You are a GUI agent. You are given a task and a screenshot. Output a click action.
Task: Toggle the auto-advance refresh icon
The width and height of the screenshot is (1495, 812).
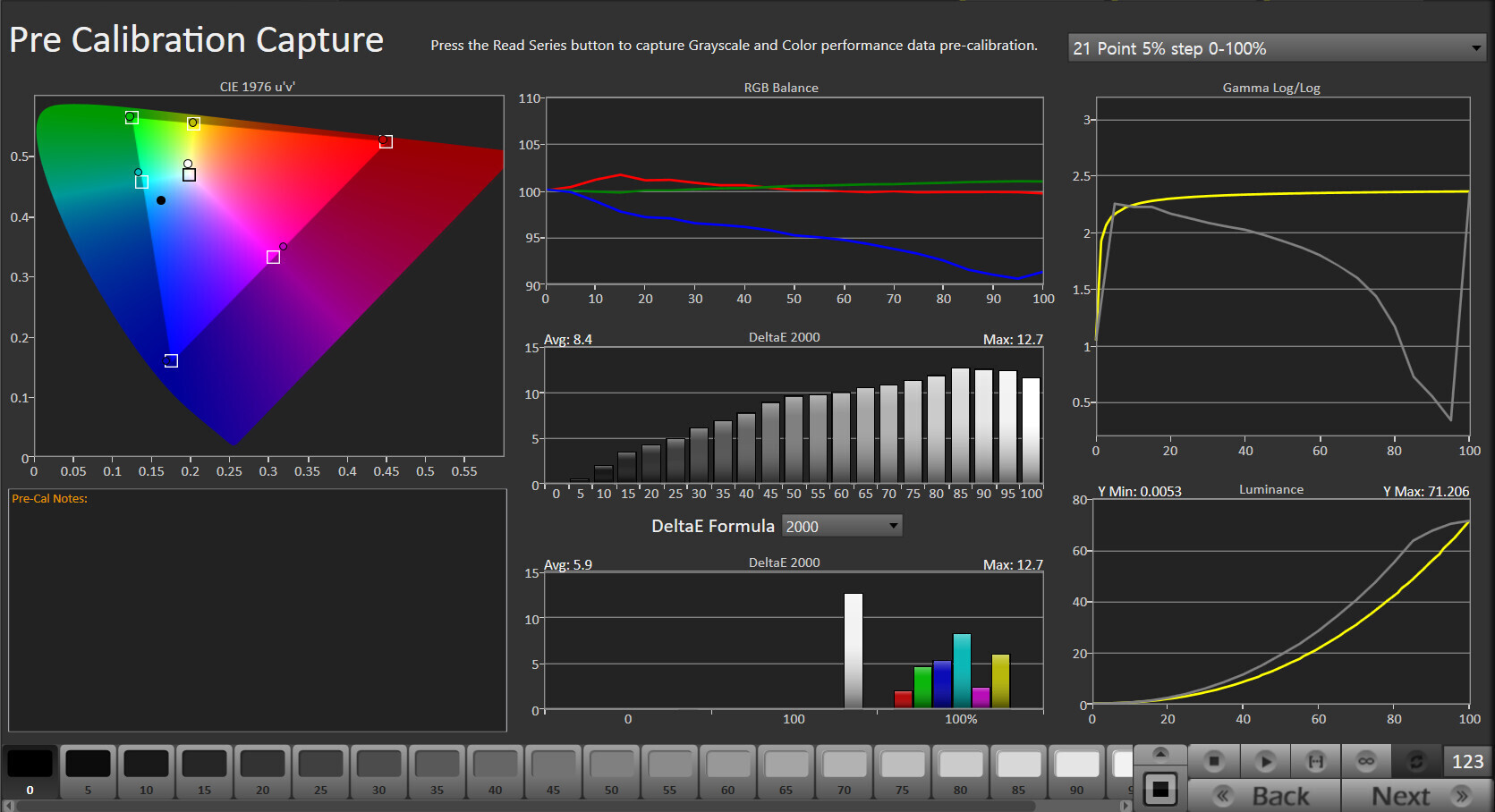[1416, 761]
